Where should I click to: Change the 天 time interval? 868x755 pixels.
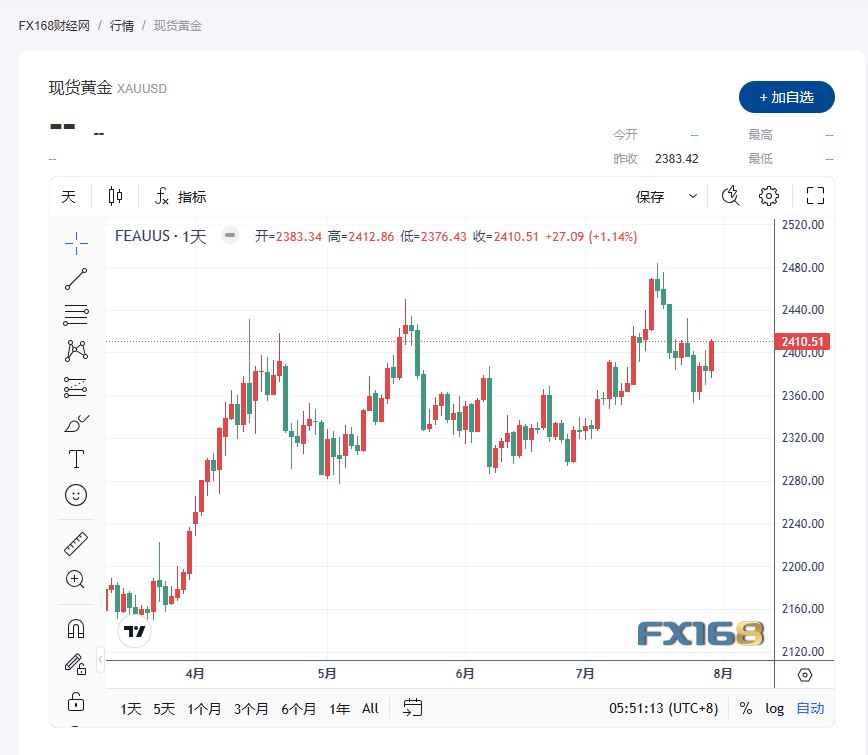click(69, 196)
